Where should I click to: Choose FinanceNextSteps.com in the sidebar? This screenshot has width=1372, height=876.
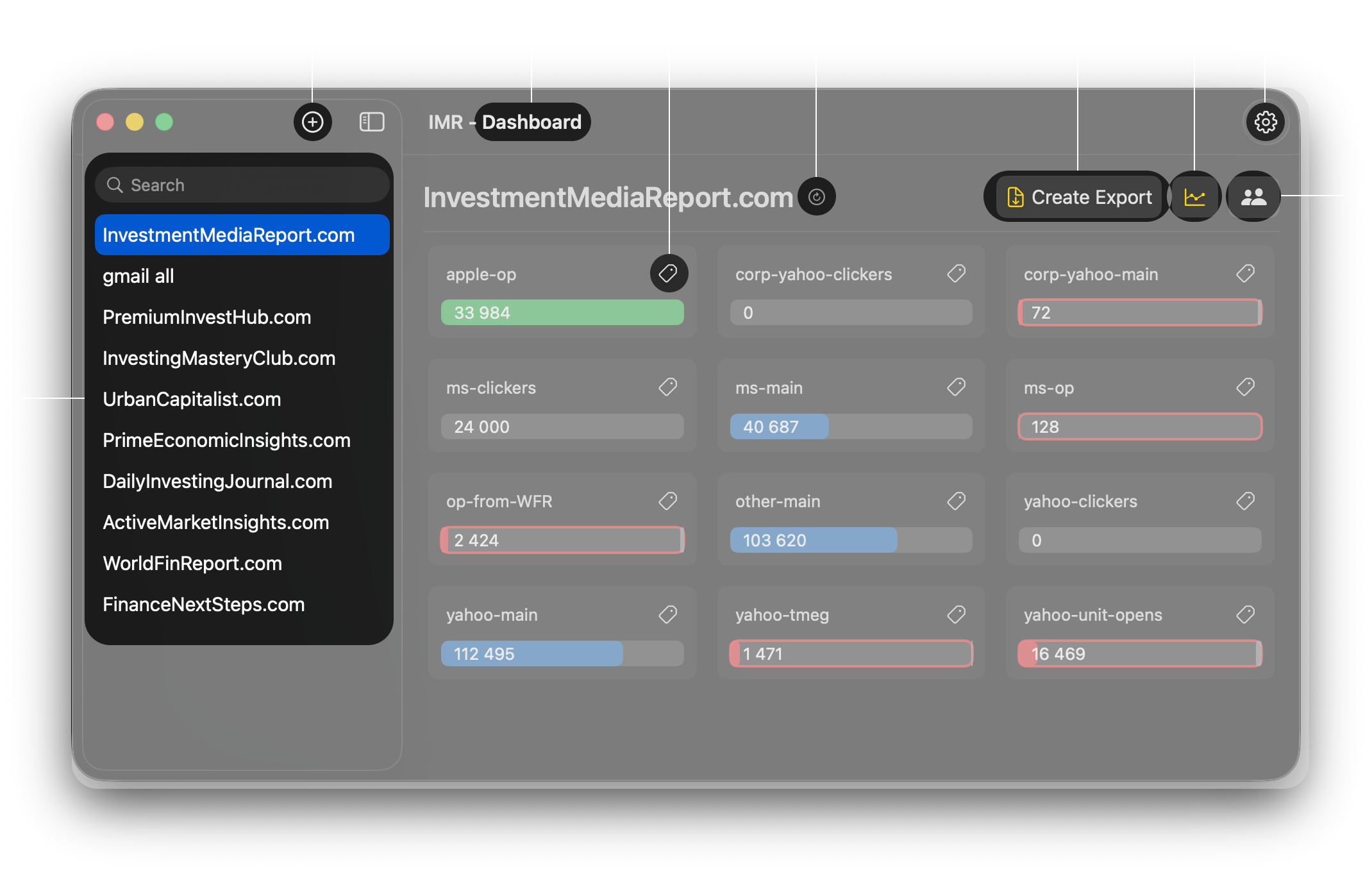pos(203,605)
